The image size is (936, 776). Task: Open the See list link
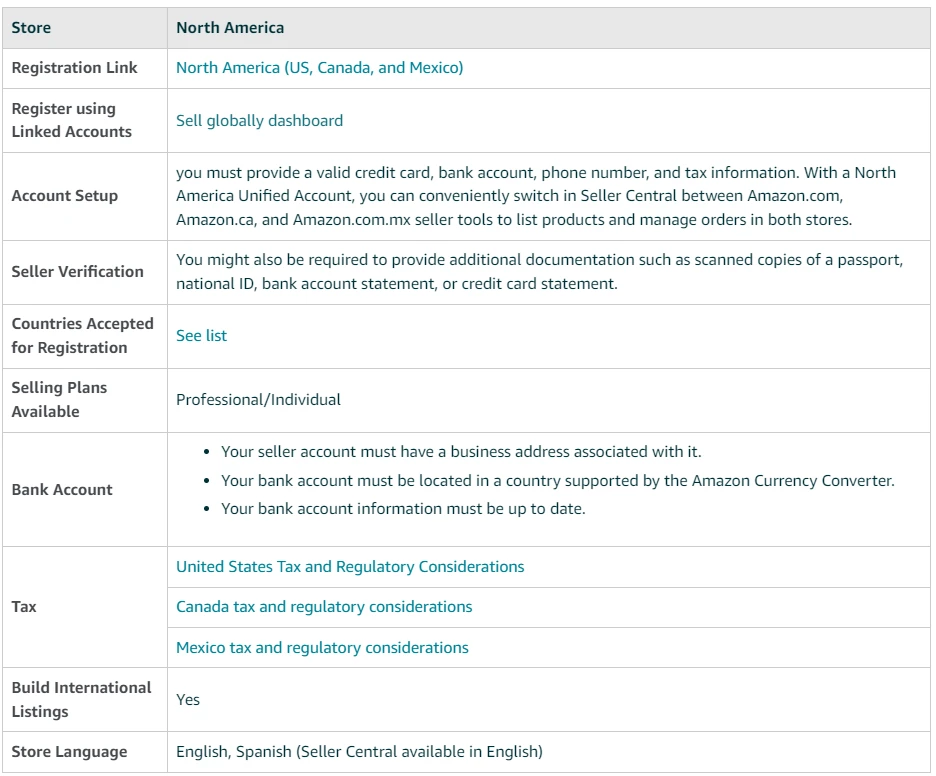201,336
